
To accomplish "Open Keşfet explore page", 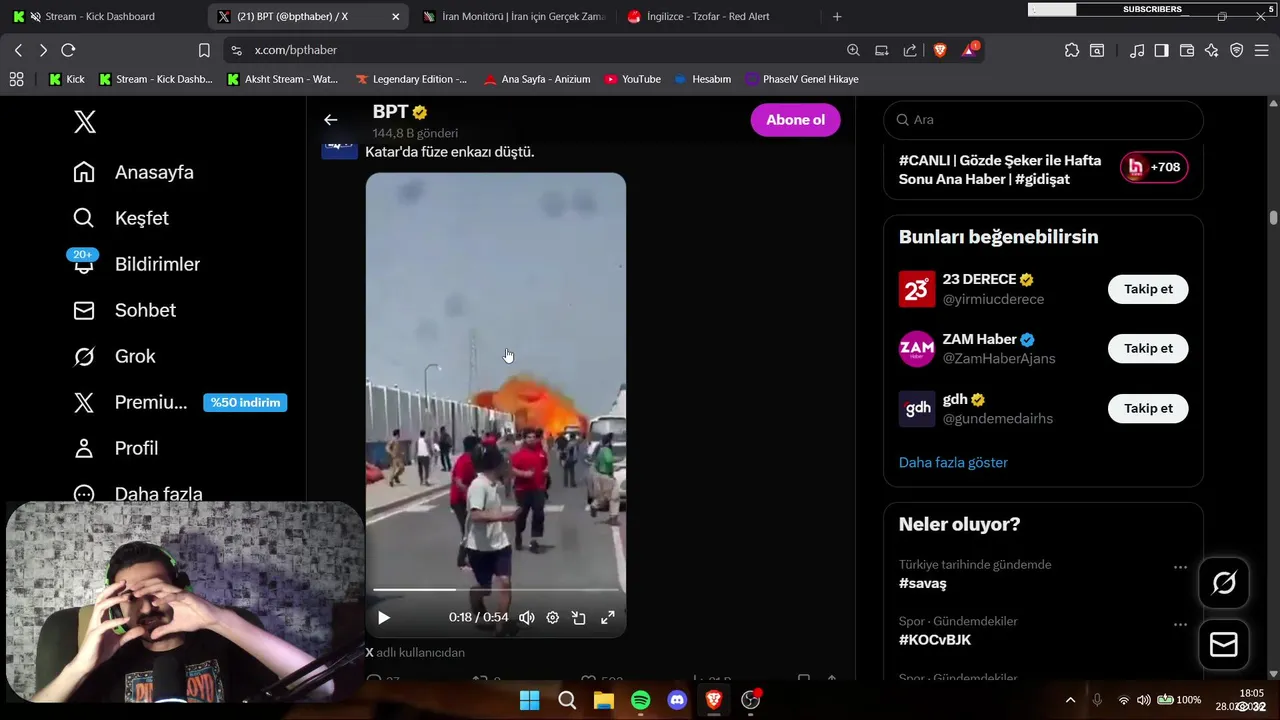I will pyautogui.click(x=121, y=218).
